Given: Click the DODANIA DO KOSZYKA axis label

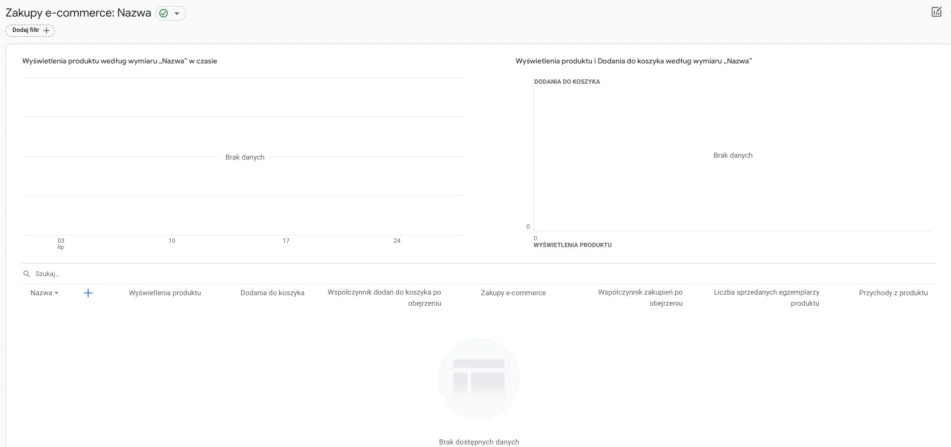Looking at the screenshot, I should [567, 81].
